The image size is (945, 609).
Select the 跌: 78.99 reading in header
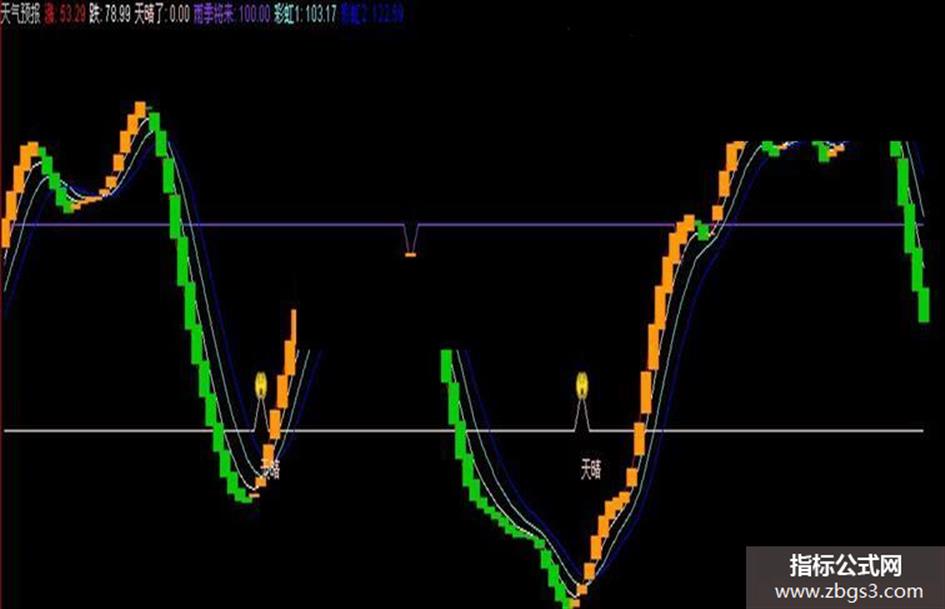pos(109,14)
